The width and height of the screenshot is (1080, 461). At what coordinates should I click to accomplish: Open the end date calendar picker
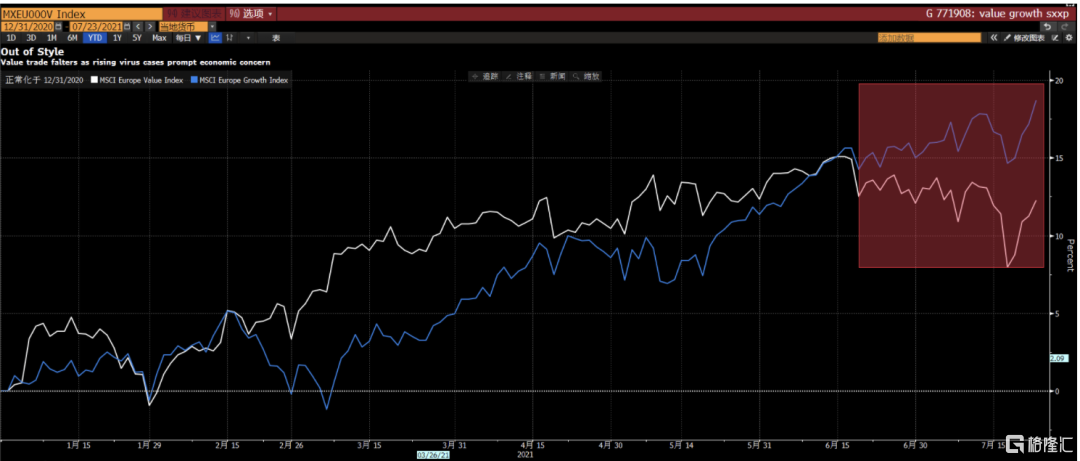(x=127, y=26)
